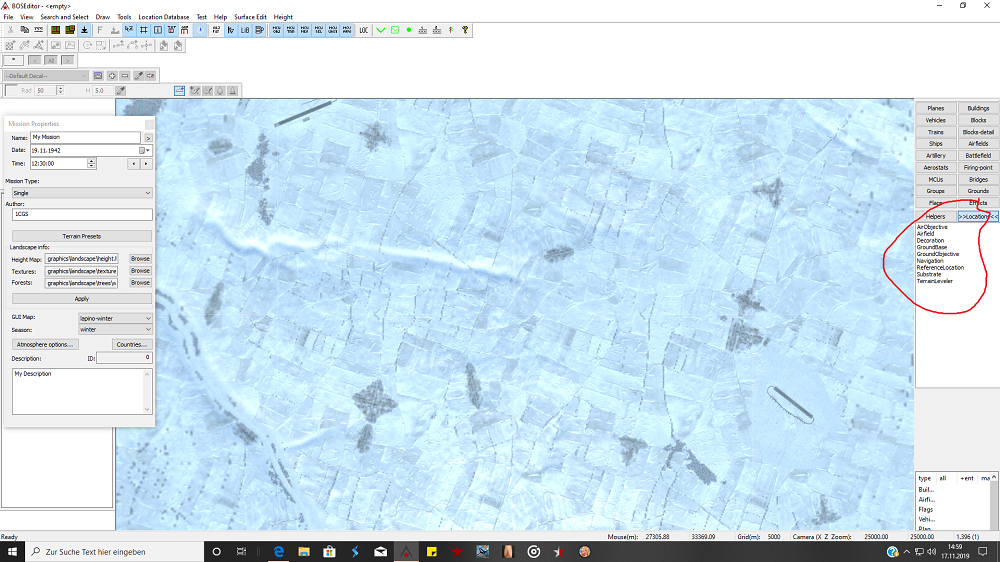This screenshot has width=1000, height=562.
Task: Open the Season dropdown
Action: [x=115, y=329]
